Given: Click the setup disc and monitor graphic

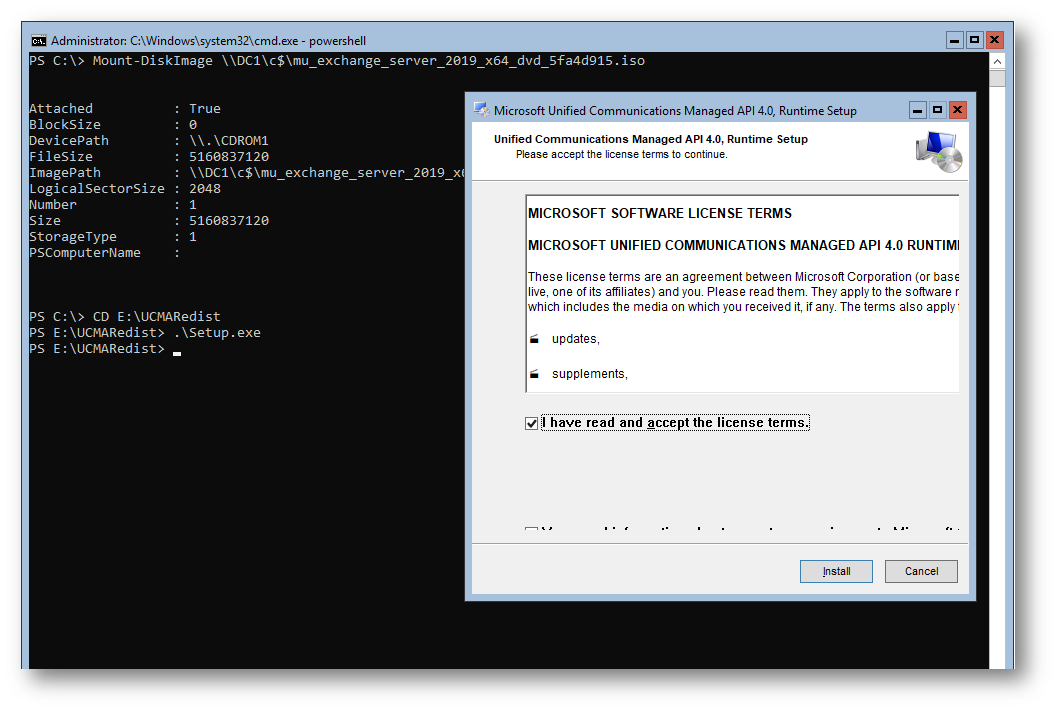Looking at the screenshot, I should coord(939,152).
